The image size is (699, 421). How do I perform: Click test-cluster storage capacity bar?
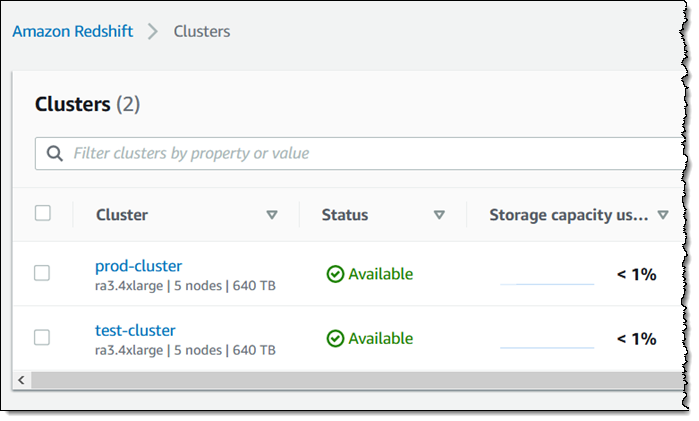pos(546,347)
